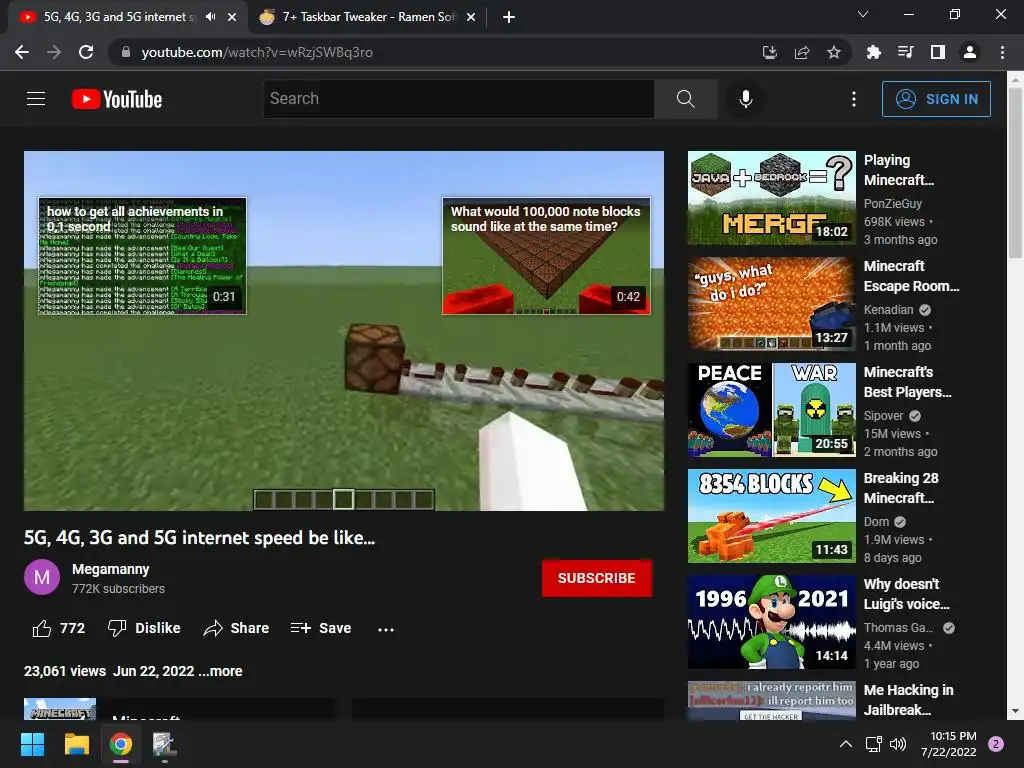
Task: Open Megamanny channel avatar
Action: coord(42,577)
